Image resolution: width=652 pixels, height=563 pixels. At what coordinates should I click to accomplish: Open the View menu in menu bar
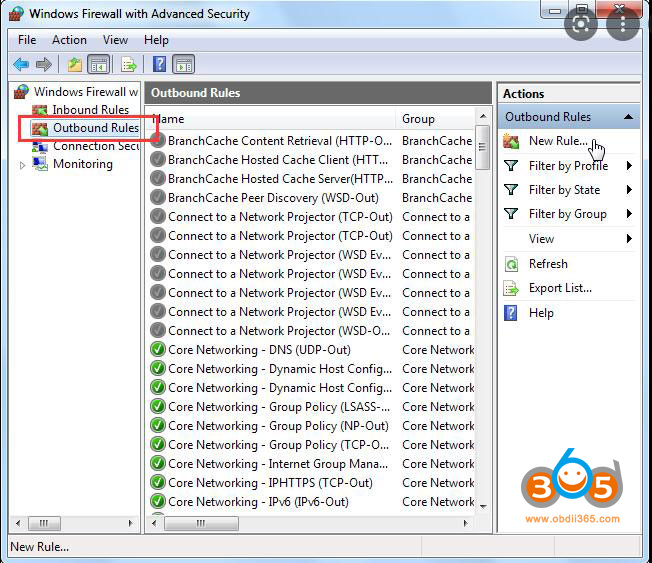pos(115,40)
